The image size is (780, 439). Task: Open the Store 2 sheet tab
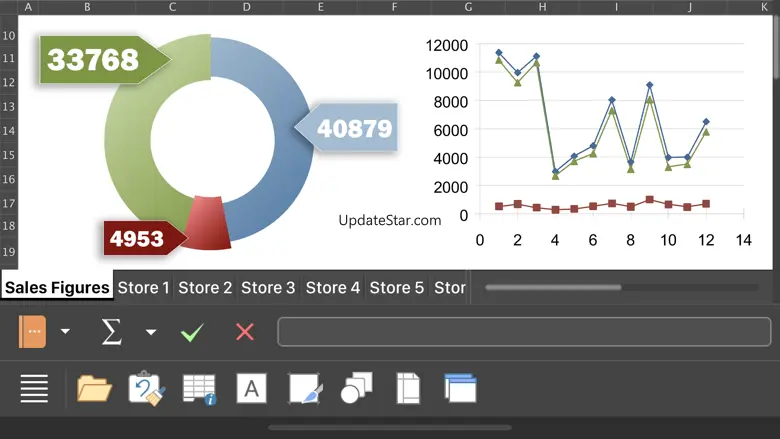coord(205,287)
